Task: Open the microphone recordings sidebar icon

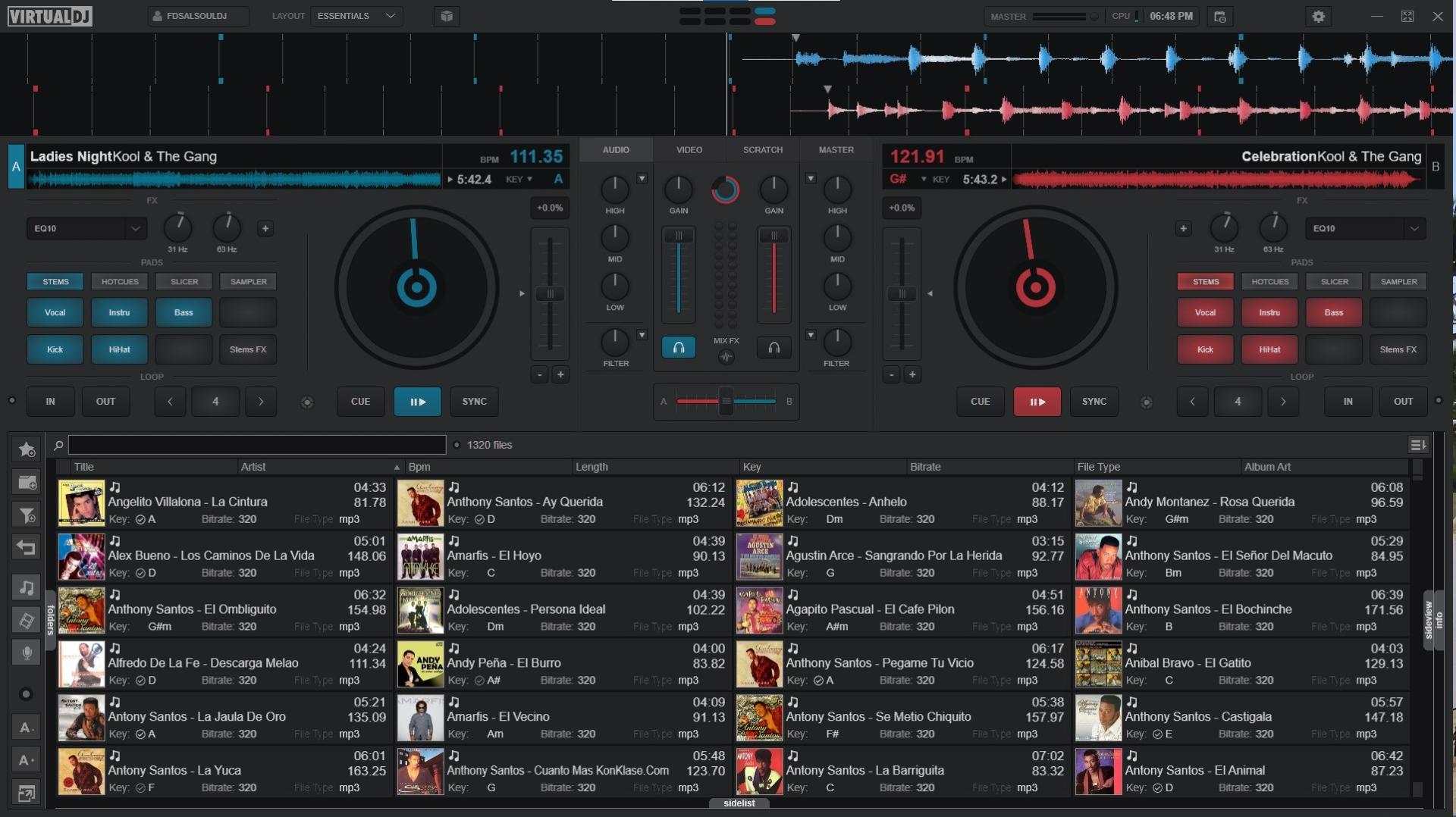Action: [x=27, y=653]
